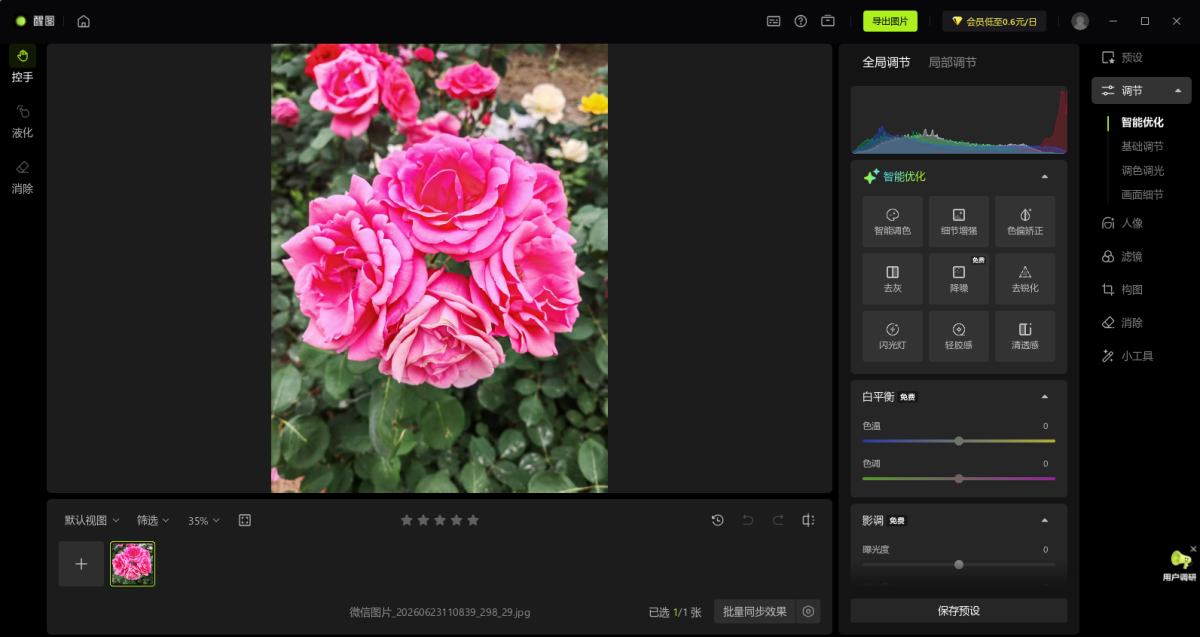This screenshot has width=1200, height=637.
Task: Apply 闪光灯 flash effect
Action: (892, 336)
